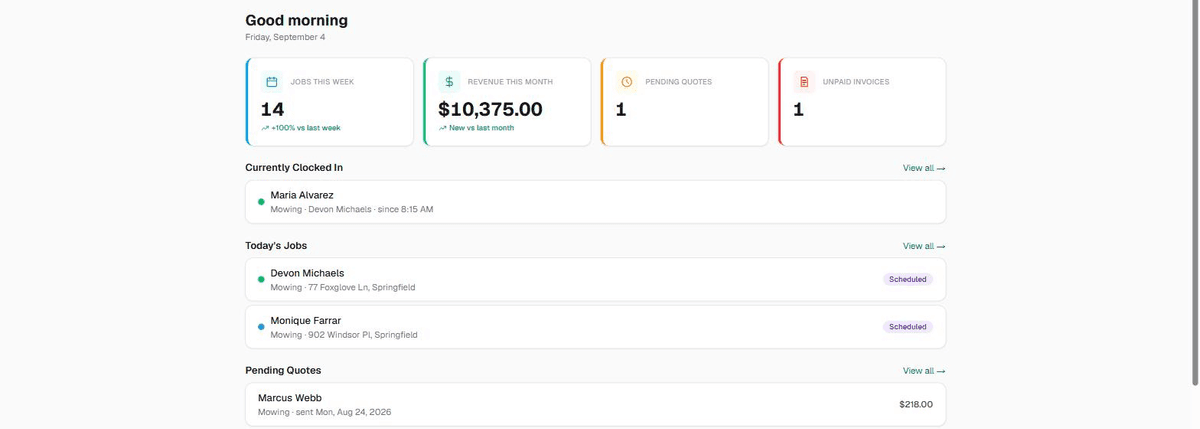Click the Friday, September 4 date text
This screenshot has height=429, width=1200.
(x=285, y=37)
